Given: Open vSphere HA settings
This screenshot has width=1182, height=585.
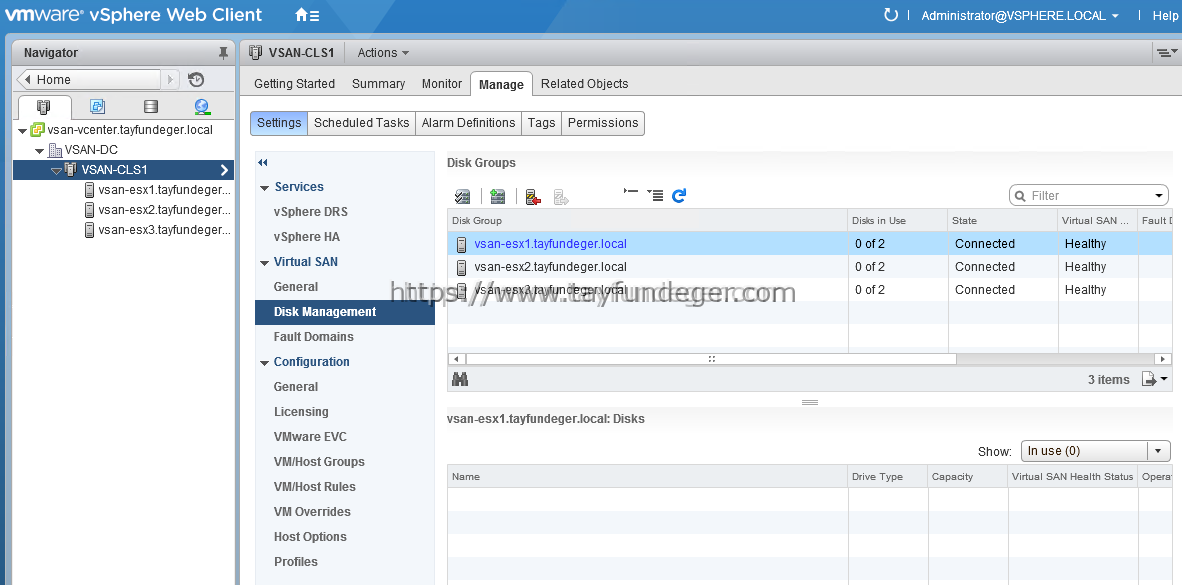Looking at the screenshot, I should point(307,237).
